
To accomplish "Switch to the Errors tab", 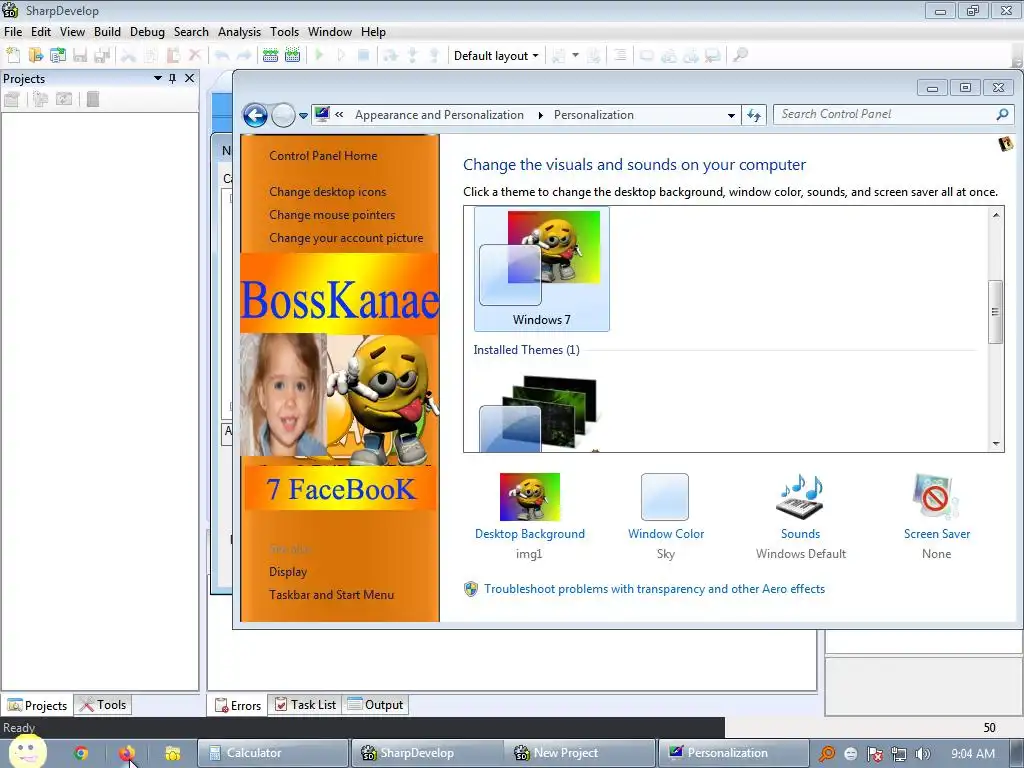I will click(x=238, y=705).
